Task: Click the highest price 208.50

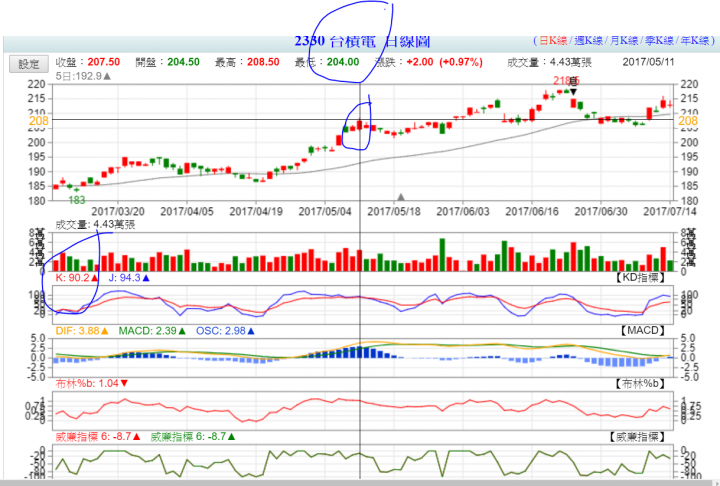Action: [263, 62]
